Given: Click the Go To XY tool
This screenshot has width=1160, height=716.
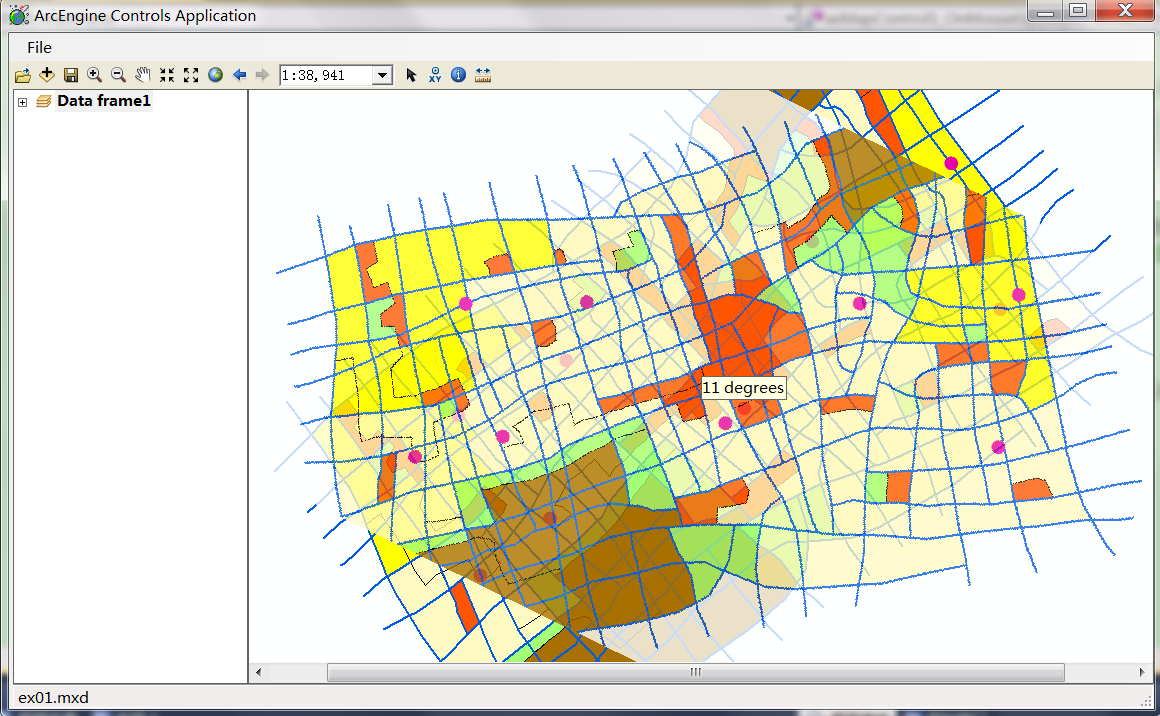Looking at the screenshot, I should pos(435,75).
